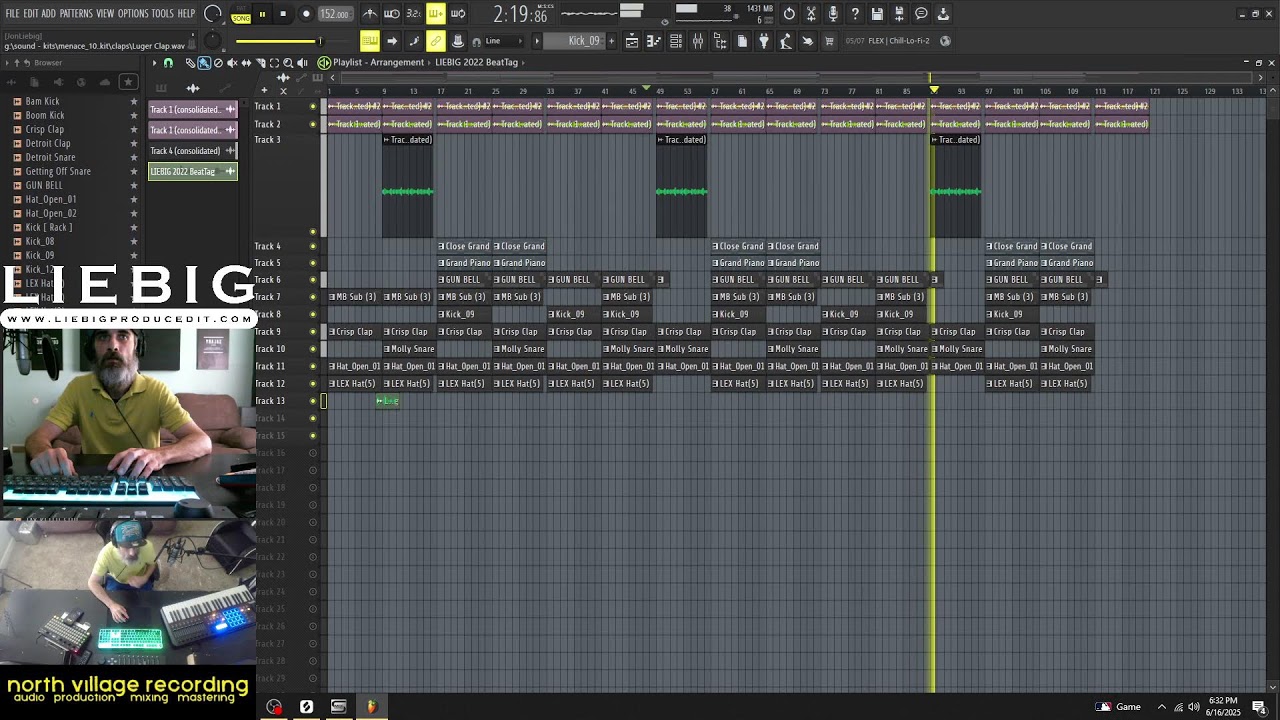Viewport: 1280px width, 720px height.
Task: Open the view browser icon
Action: click(x=720, y=41)
